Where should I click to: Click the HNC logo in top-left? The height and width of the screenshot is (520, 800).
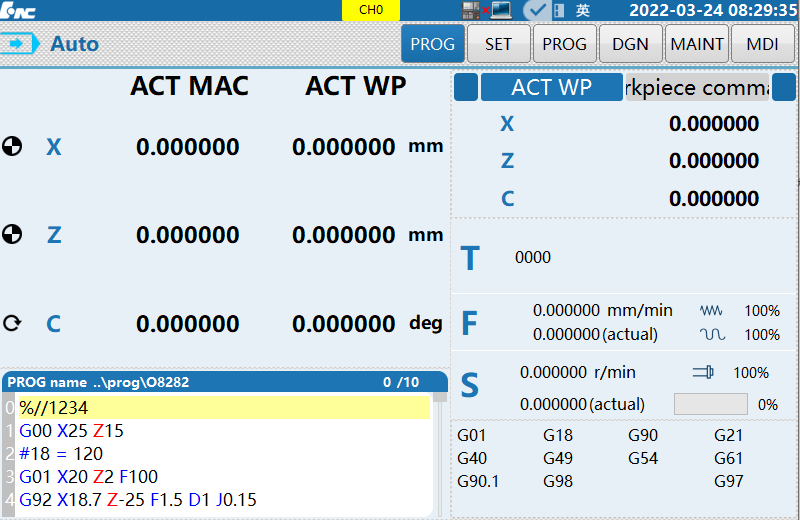coord(19,10)
